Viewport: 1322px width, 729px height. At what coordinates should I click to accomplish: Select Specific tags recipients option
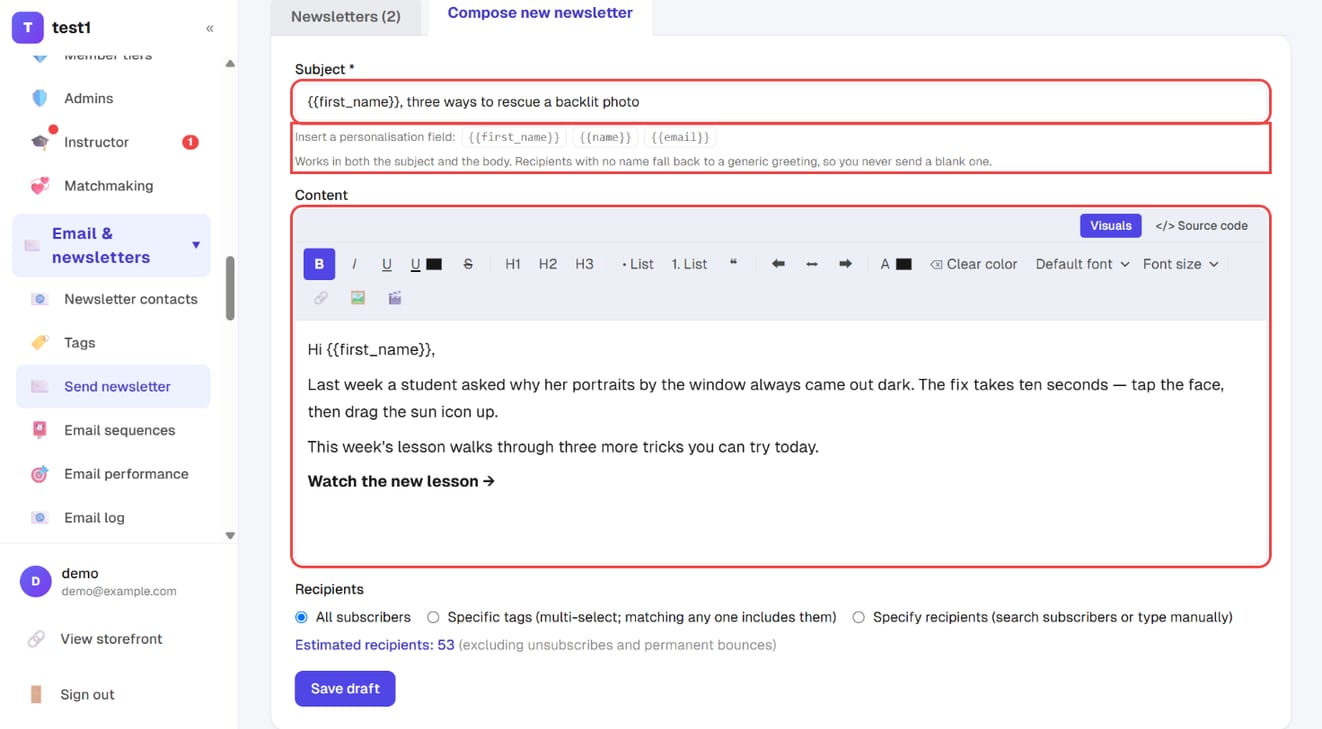click(433, 617)
